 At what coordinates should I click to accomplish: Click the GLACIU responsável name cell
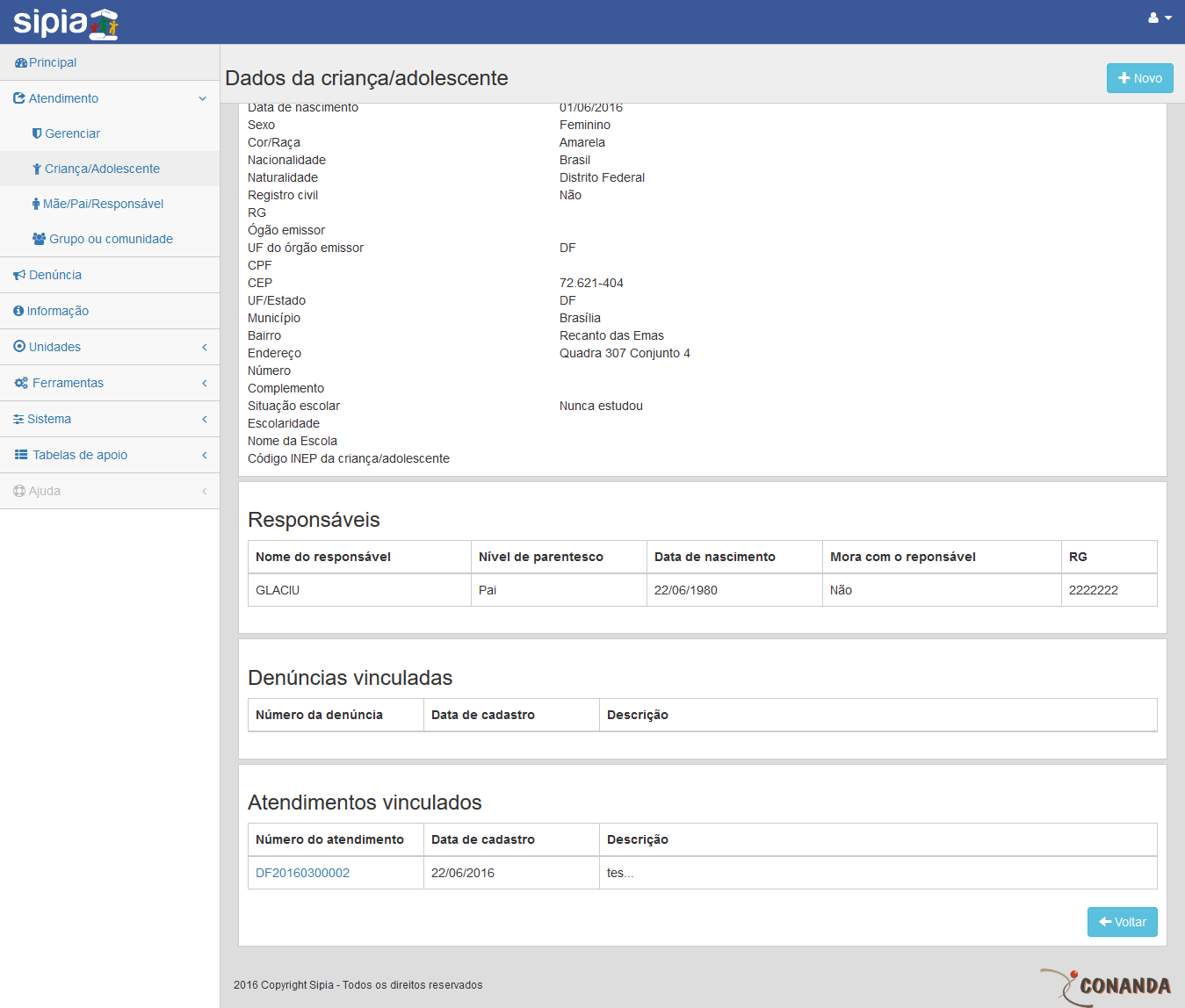coord(359,590)
